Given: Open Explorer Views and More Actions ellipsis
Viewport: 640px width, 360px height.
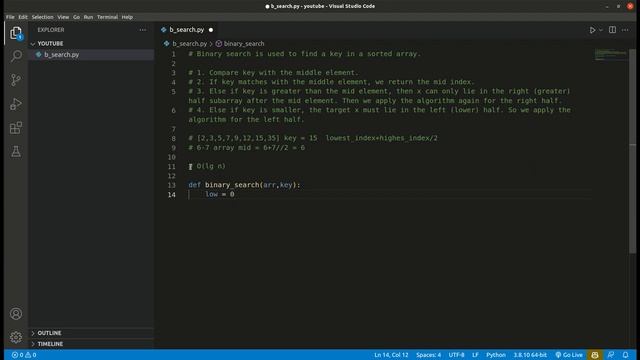Looking at the screenshot, I should pyautogui.click(x=142, y=30).
